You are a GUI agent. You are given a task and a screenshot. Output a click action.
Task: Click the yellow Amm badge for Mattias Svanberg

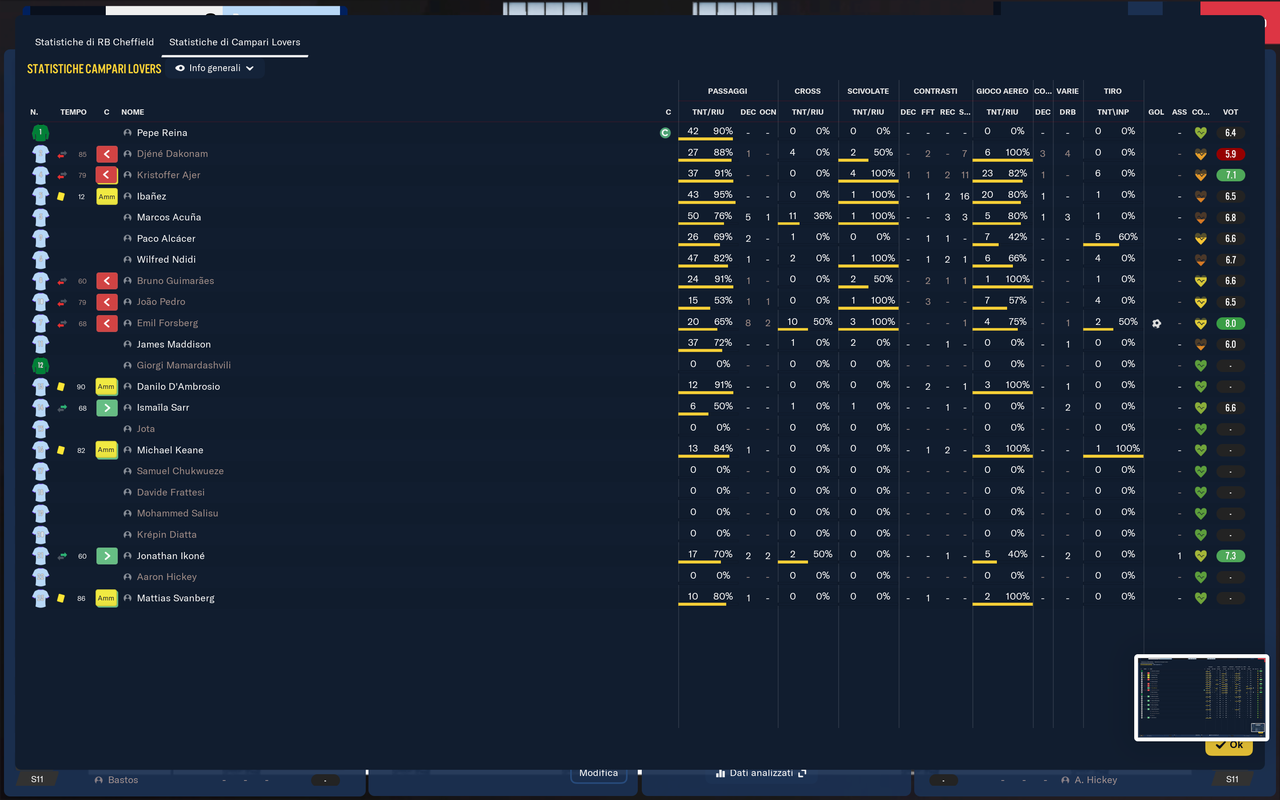pos(107,598)
